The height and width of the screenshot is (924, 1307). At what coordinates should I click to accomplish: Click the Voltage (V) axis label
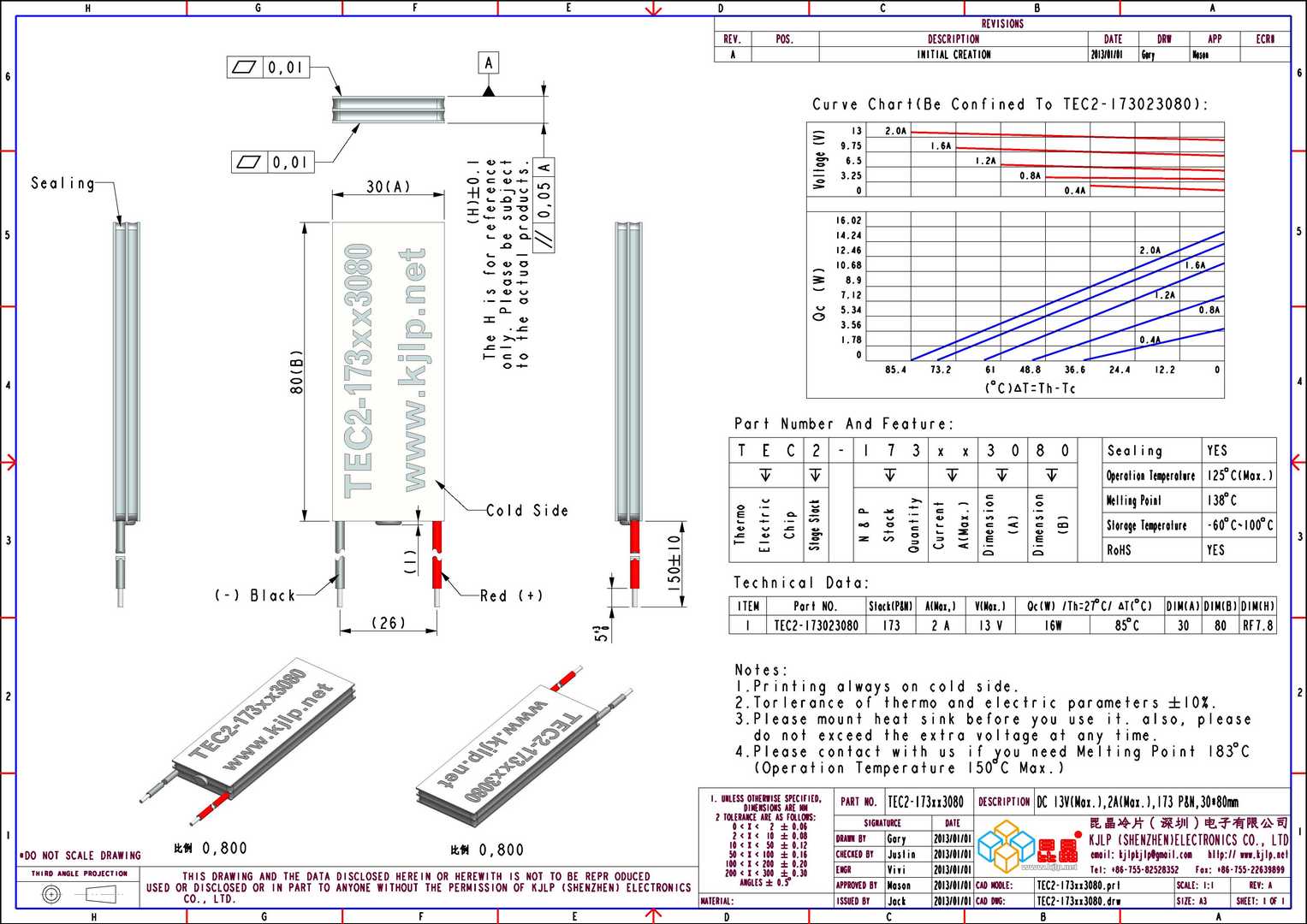point(820,160)
